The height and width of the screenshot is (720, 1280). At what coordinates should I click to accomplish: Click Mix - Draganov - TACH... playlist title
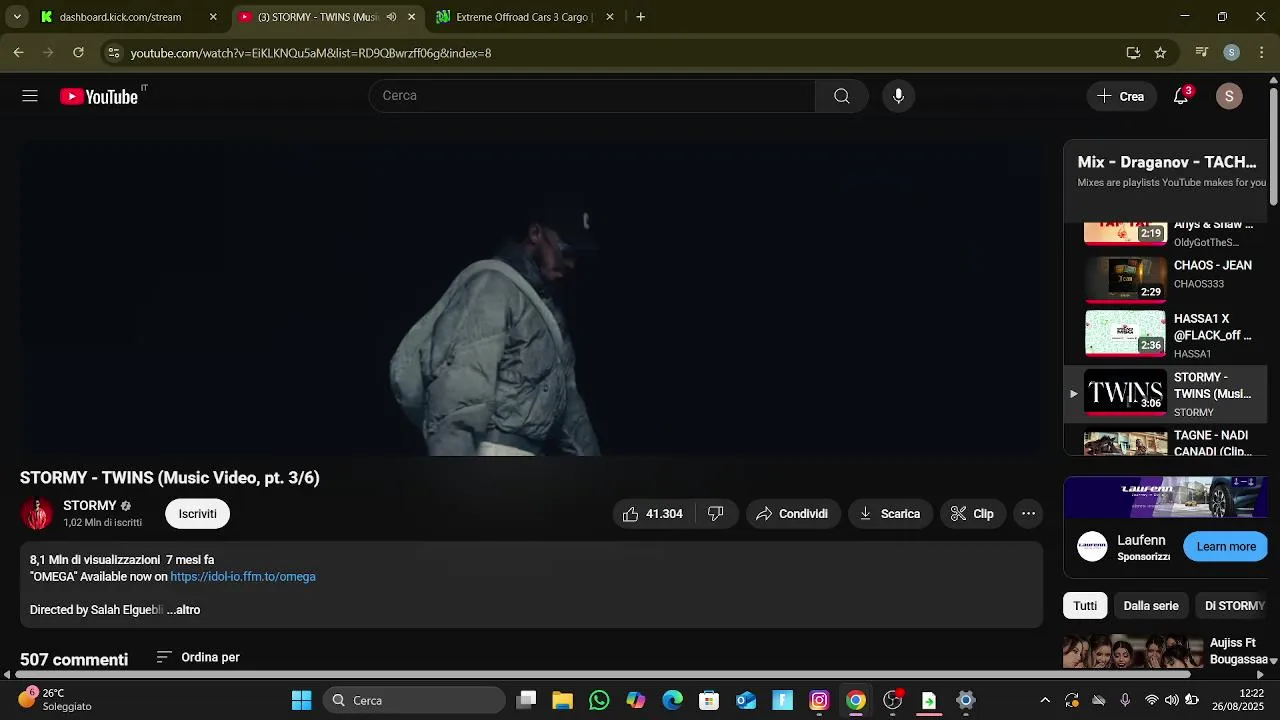click(x=1167, y=162)
